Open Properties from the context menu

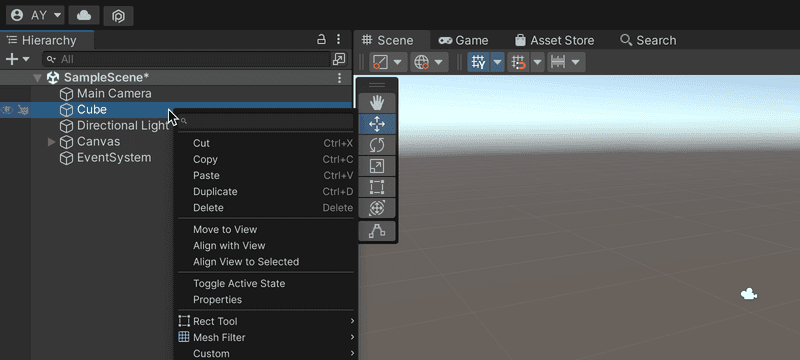pyautogui.click(x=265, y=300)
